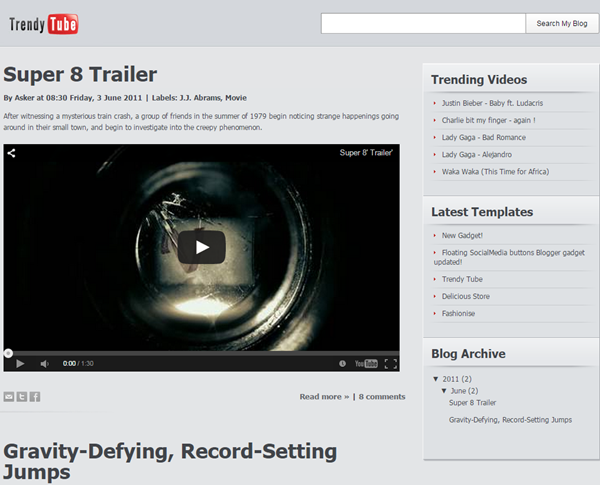Click the Trending Videos heading
Viewport: 600px width, 485px height.
[x=479, y=80]
